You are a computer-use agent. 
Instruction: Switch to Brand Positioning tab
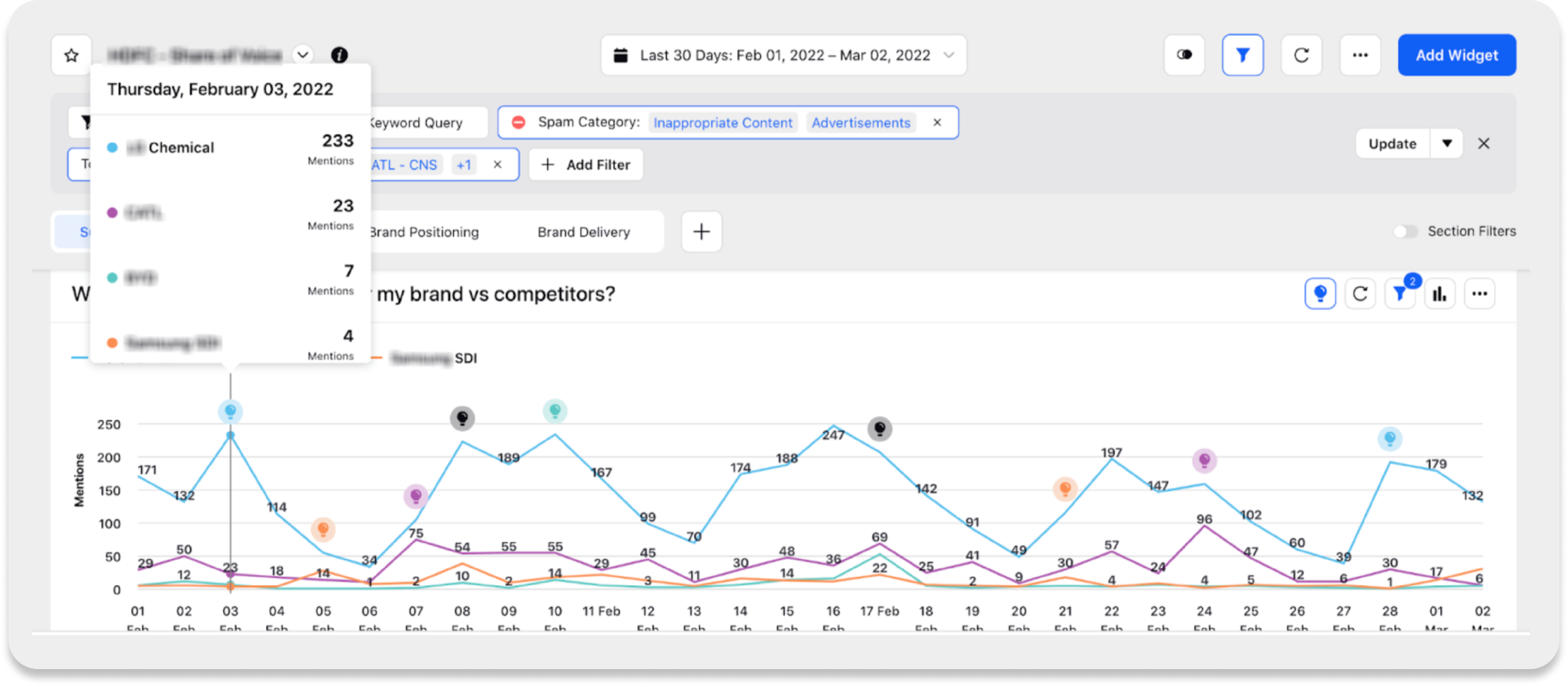(x=424, y=232)
